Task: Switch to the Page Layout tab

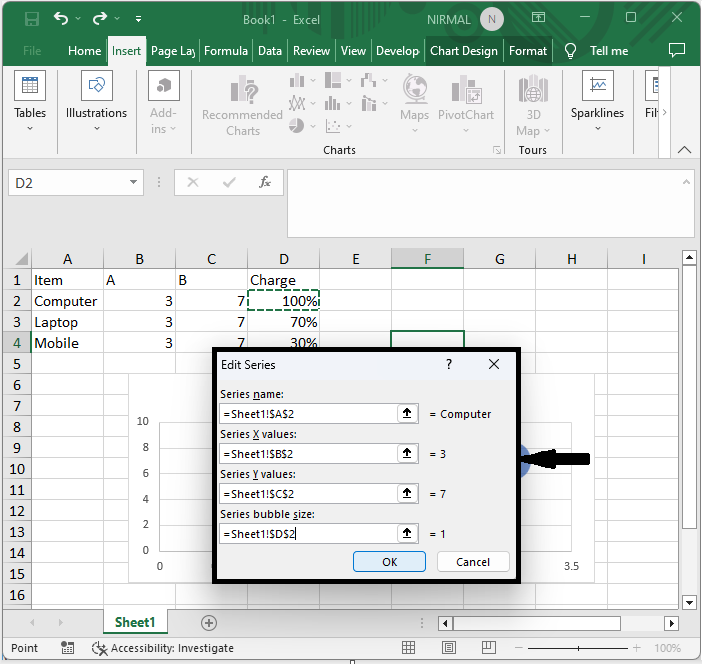Action: click(x=173, y=51)
